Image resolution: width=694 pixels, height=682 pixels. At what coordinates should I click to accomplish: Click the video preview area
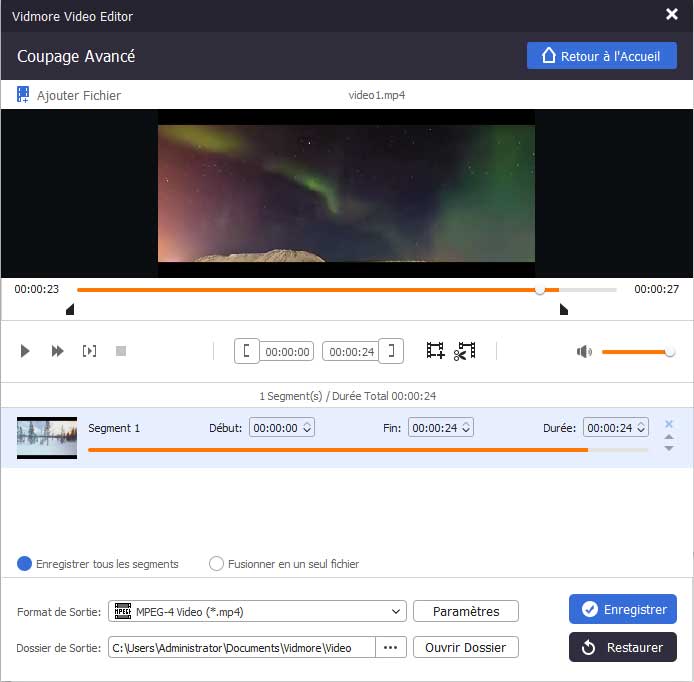pyautogui.click(x=346, y=193)
